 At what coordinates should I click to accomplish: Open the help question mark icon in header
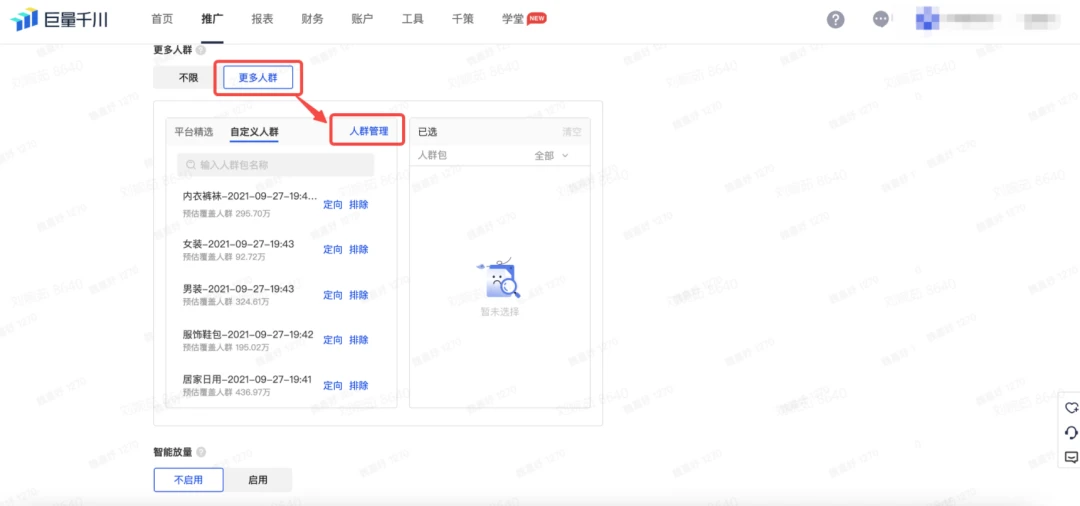pos(836,20)
